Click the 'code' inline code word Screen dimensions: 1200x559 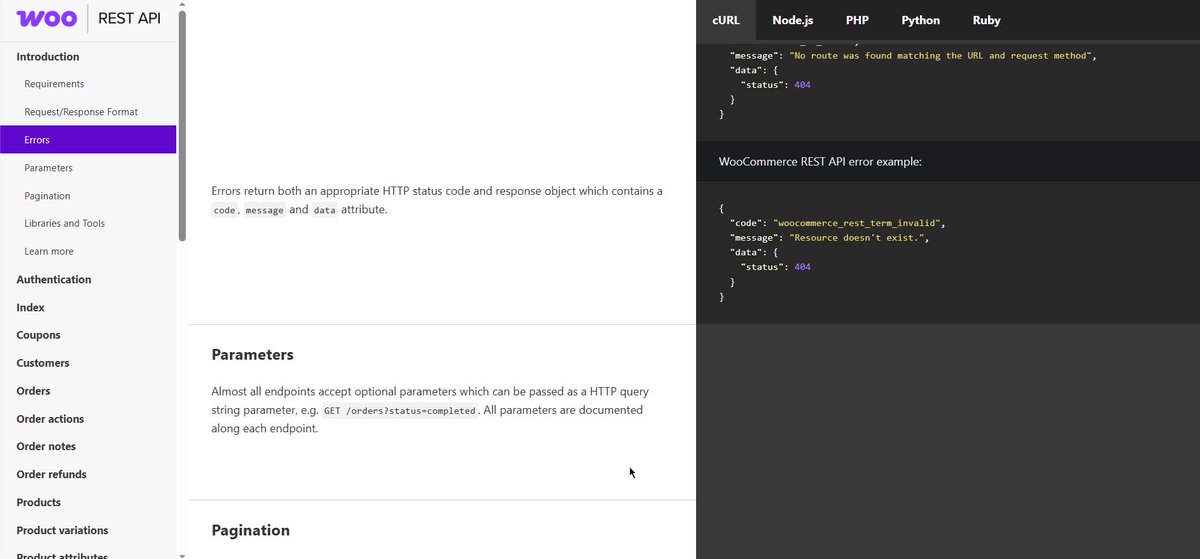click(x=224, y=211)
